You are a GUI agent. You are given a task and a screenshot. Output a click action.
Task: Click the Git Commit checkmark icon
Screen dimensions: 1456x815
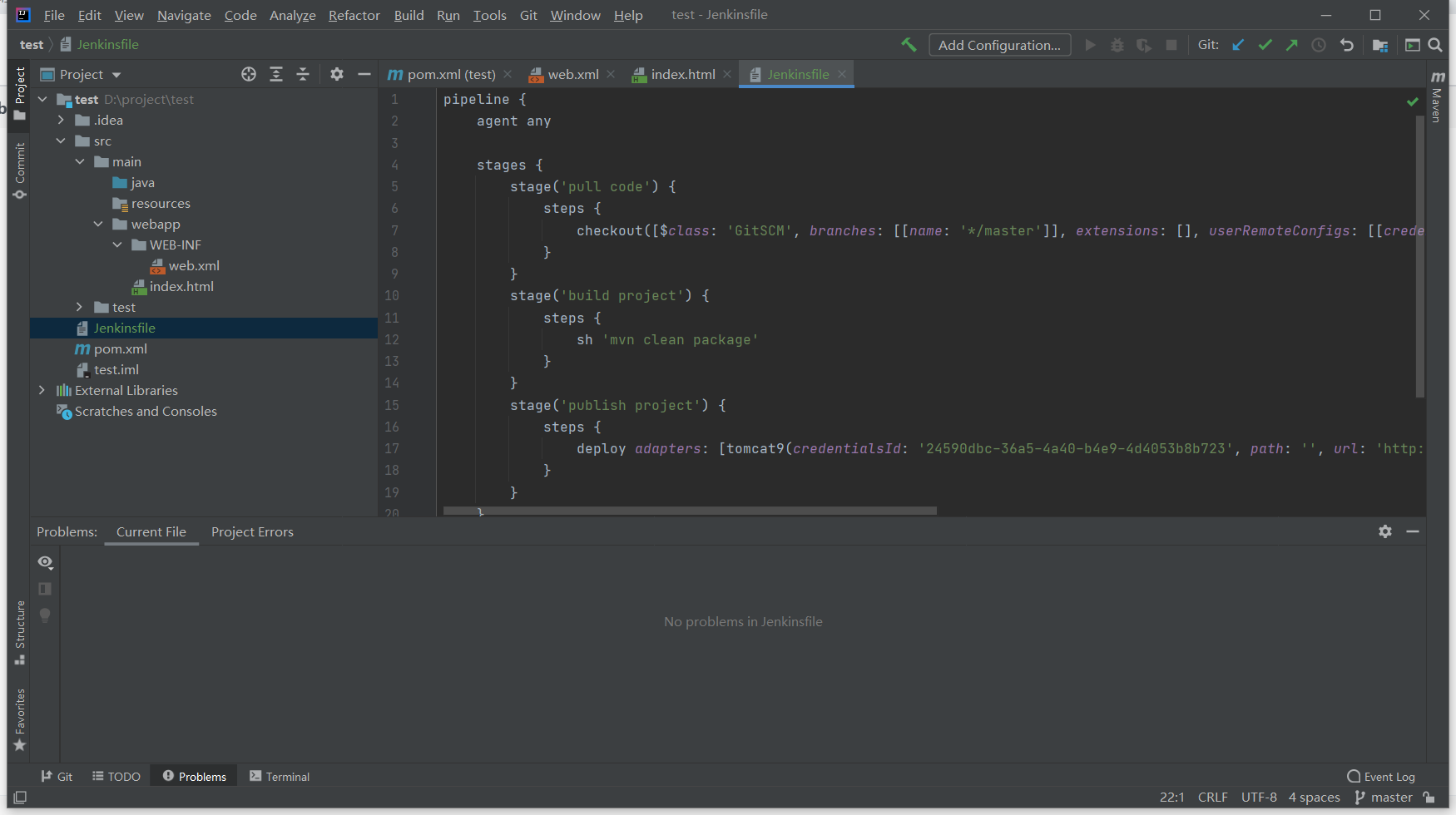tap(1265, 45)
